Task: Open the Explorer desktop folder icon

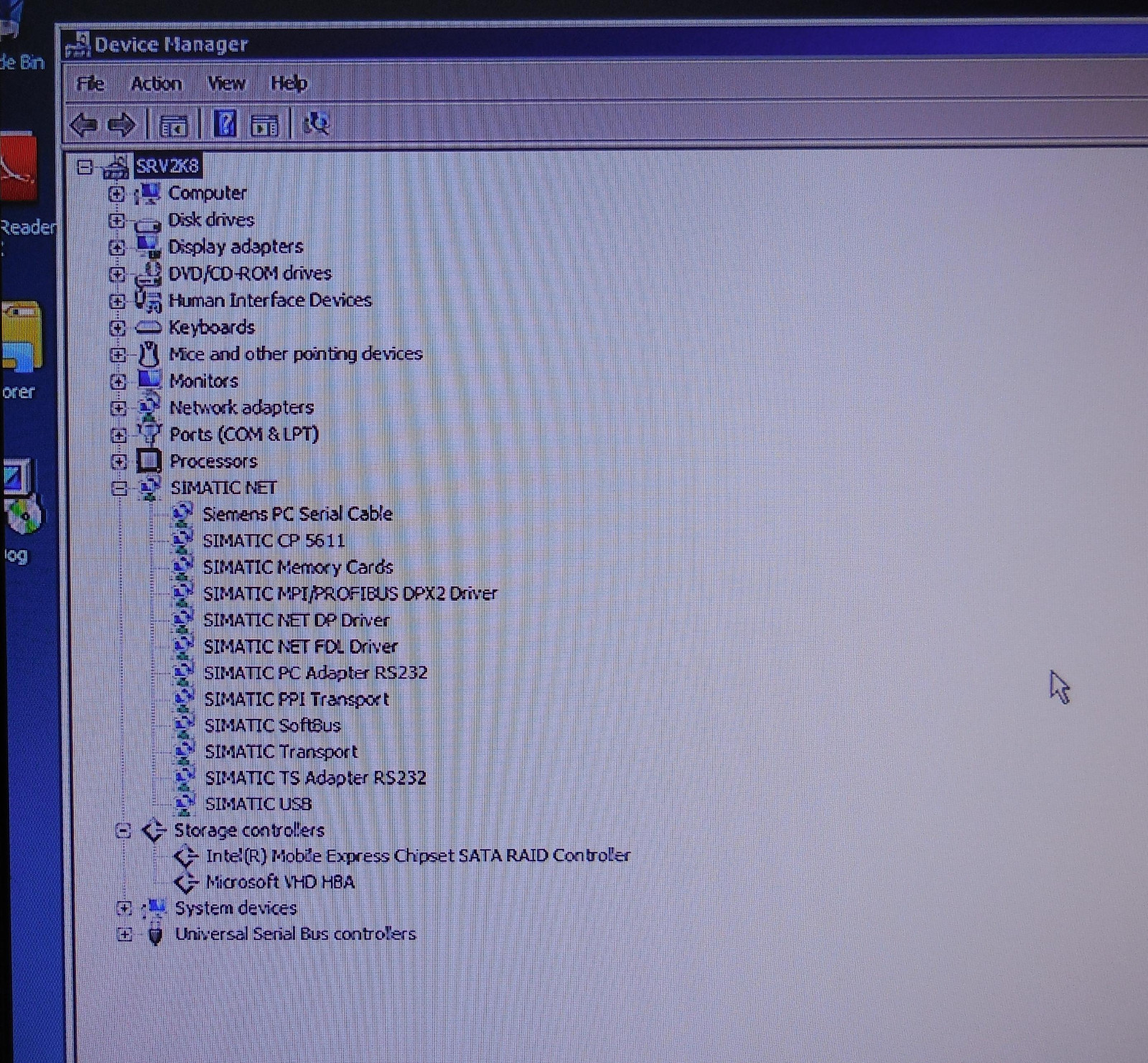Action: coord(21,336)
